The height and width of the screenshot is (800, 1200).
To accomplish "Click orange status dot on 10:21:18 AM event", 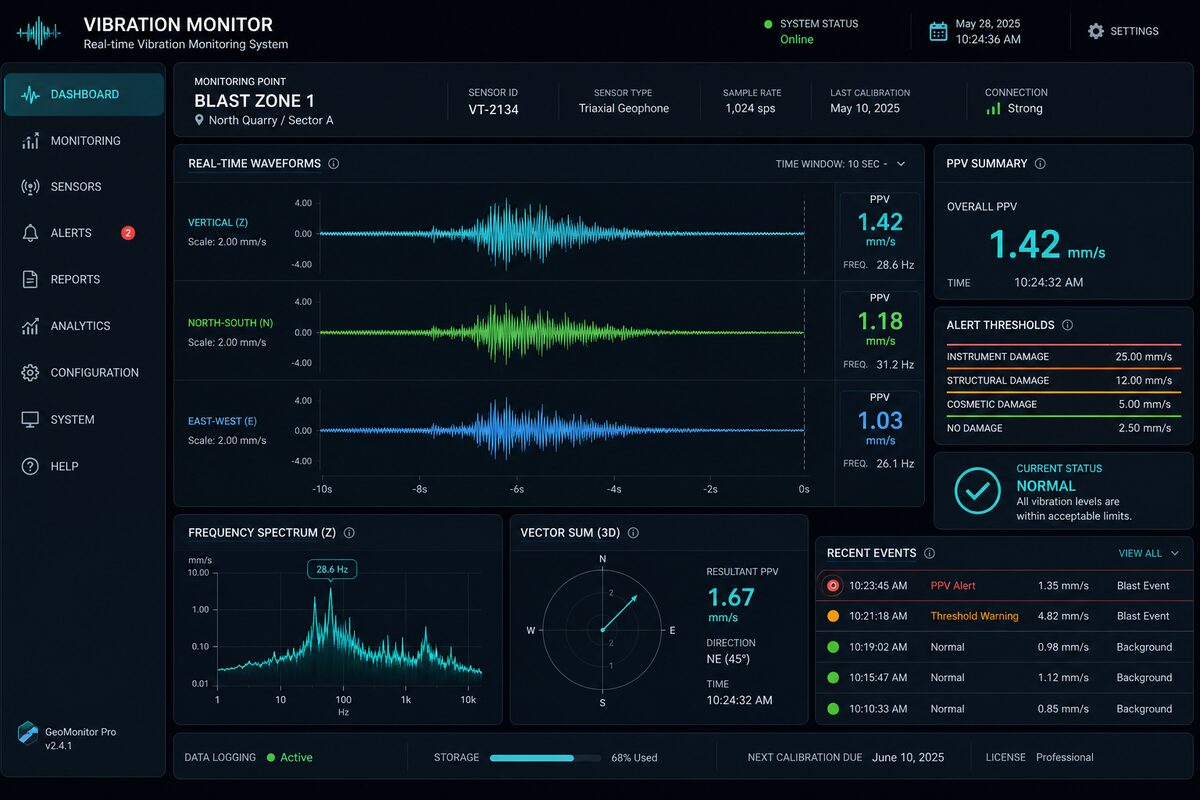I will pyautogui.click(x=832, y=616).
